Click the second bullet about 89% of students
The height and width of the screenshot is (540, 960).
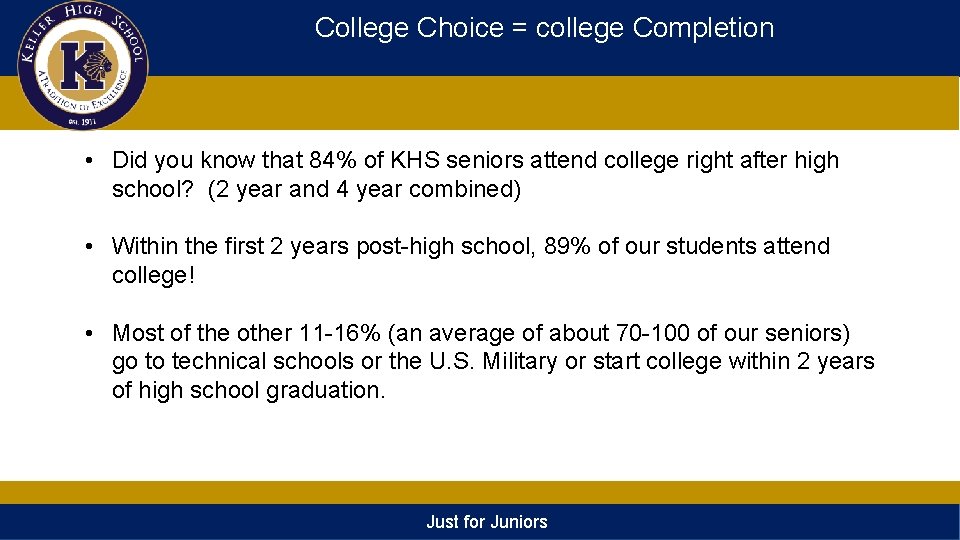pos(471,260)
